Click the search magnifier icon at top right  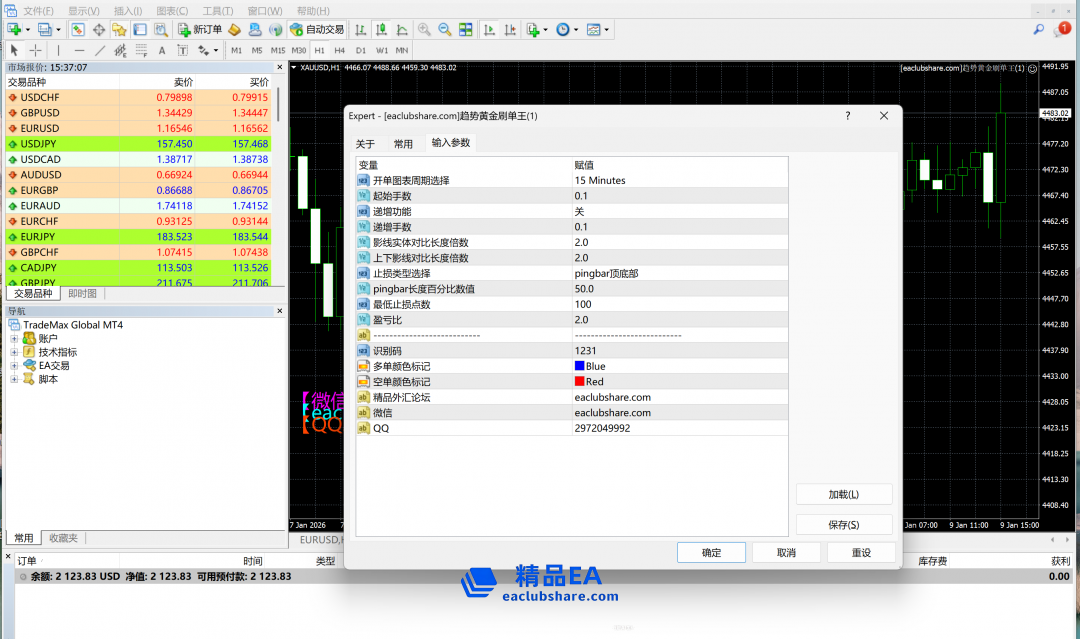[1038, 29]
